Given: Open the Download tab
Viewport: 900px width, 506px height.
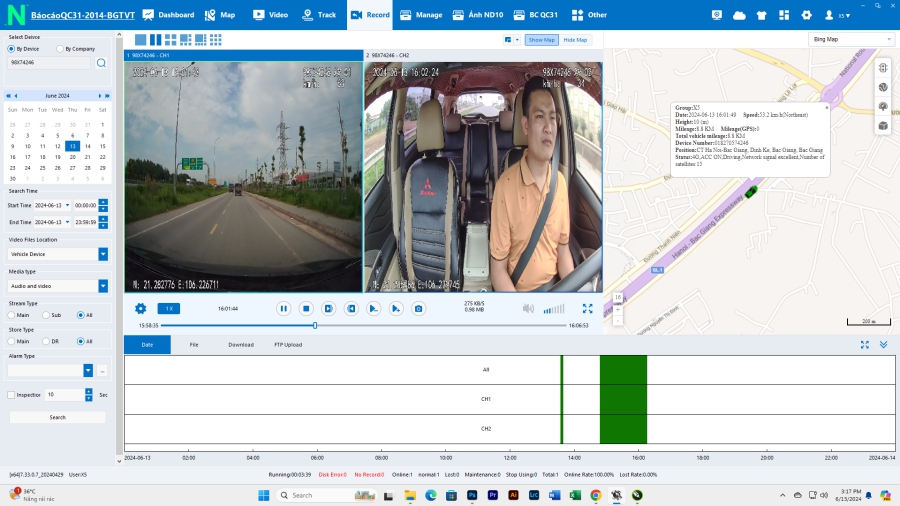Looking at the screenshot, I should tap(240, 344).
